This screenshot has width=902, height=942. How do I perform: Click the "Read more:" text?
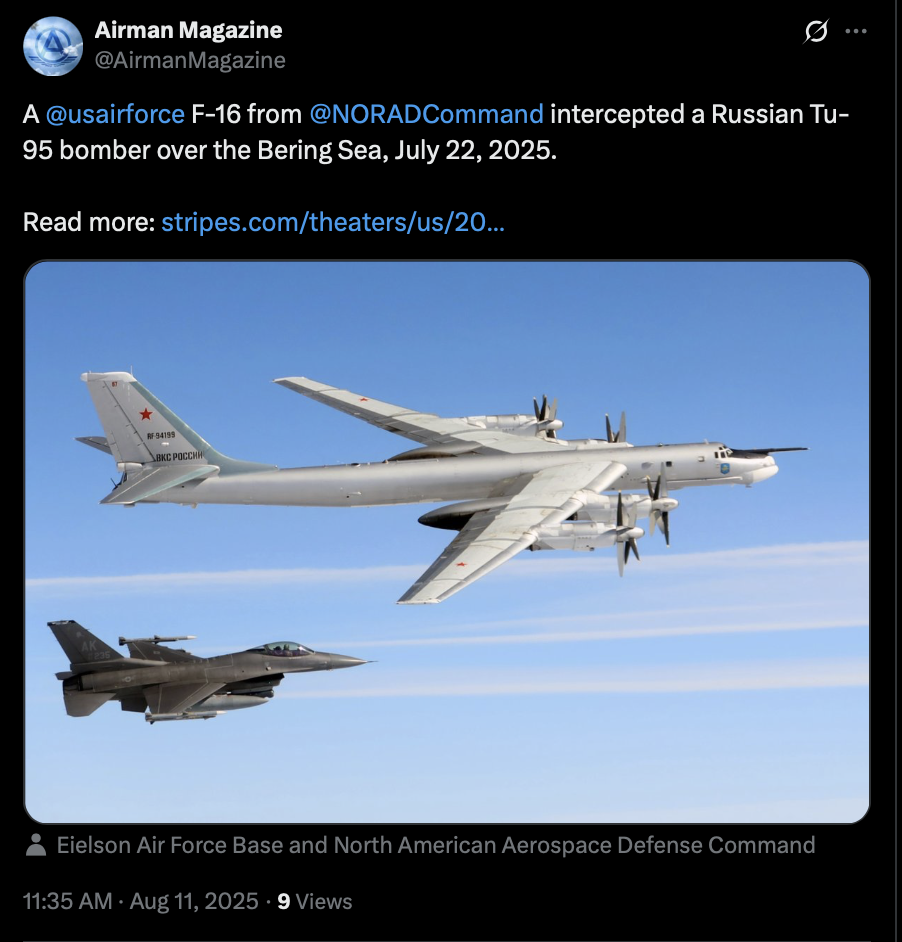[89, 222]
